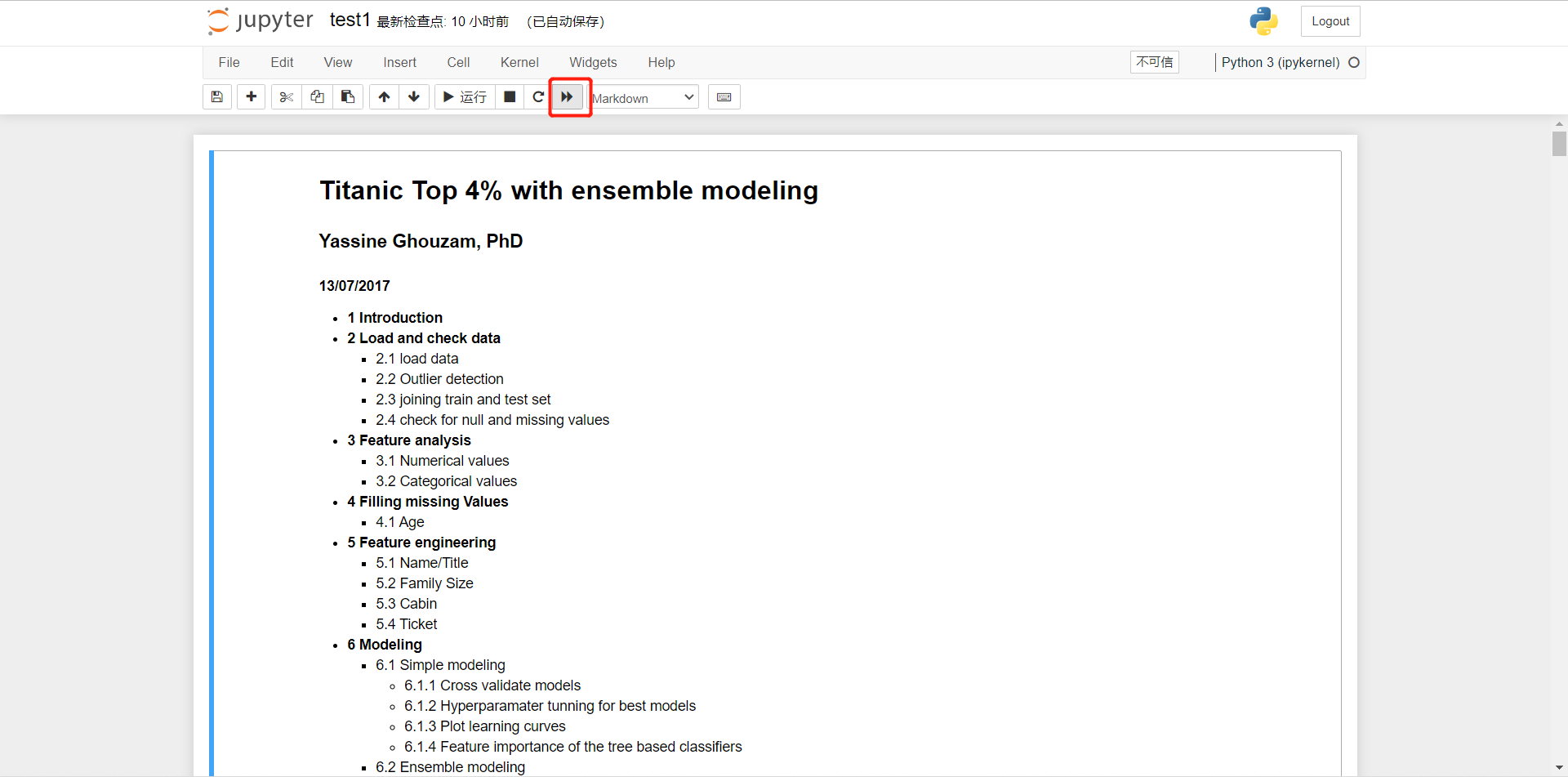Image resolution: width=1568 pixels, height=777 pixels.
Task: Click 6.1.3 Plot learning curves
Action: (x=485, y=726)
